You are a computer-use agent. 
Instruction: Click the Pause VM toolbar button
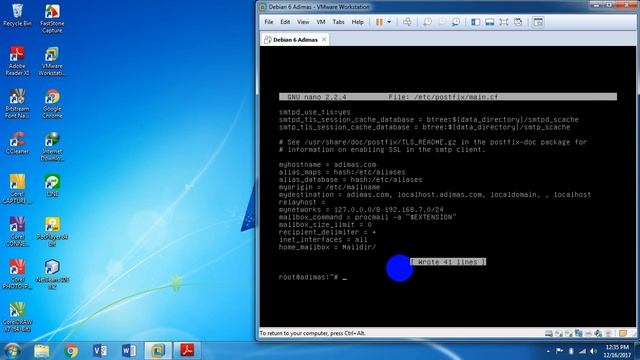(379, 22)
